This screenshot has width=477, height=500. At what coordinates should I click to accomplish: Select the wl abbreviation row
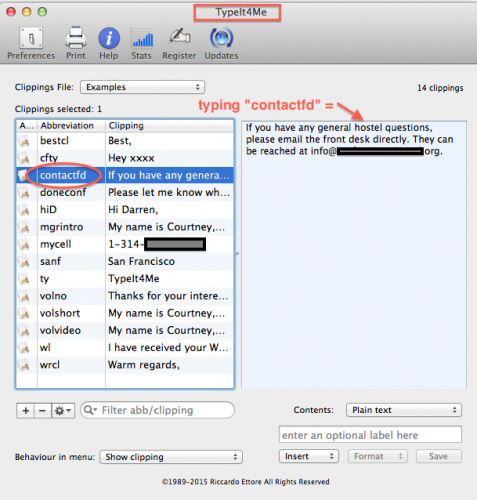125,348
